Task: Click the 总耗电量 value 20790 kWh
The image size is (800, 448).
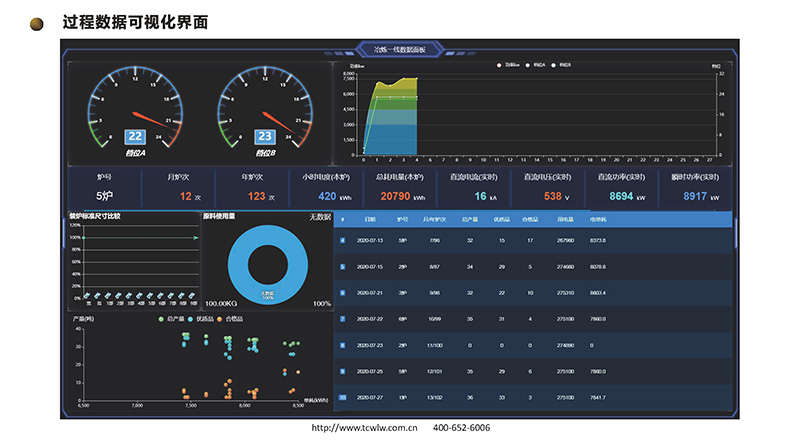Action: tap(403, 196)
